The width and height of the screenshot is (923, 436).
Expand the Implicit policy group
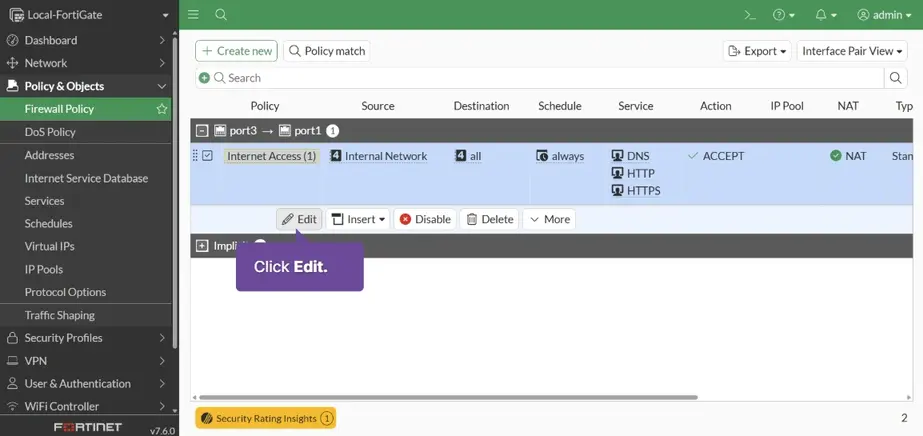[x=202, y=246]
